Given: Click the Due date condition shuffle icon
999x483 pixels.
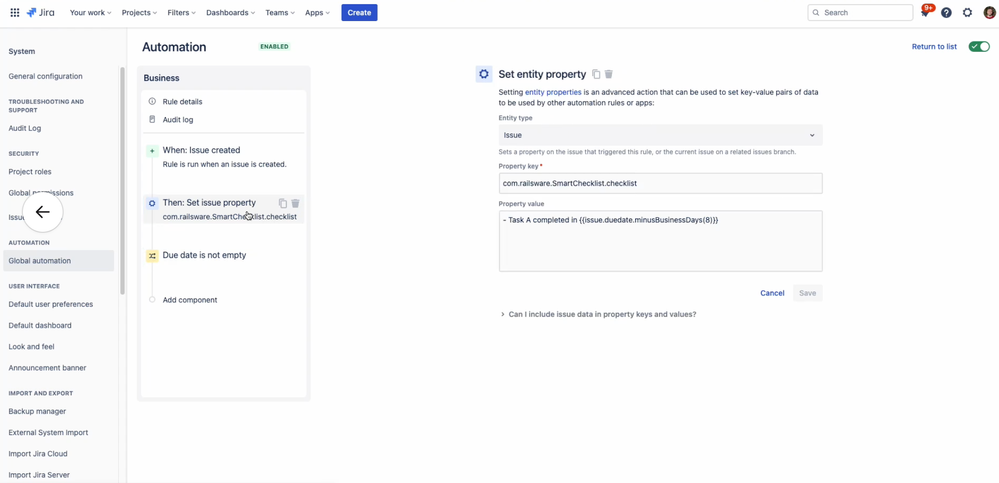Looking at the screenshot, I should 152,256.
